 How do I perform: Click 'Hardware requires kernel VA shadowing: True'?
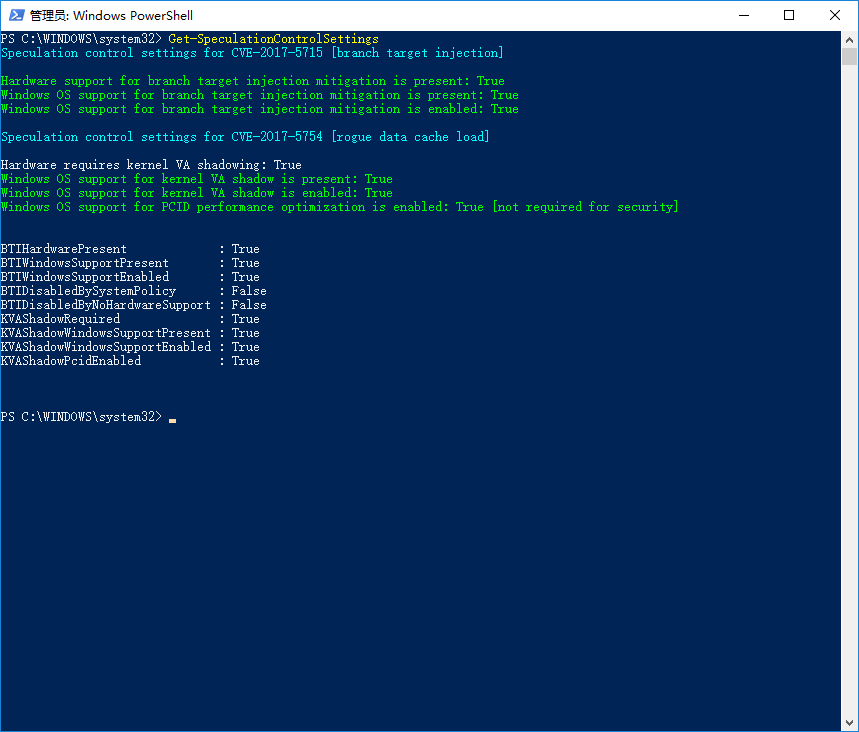(x=151, y=165)
